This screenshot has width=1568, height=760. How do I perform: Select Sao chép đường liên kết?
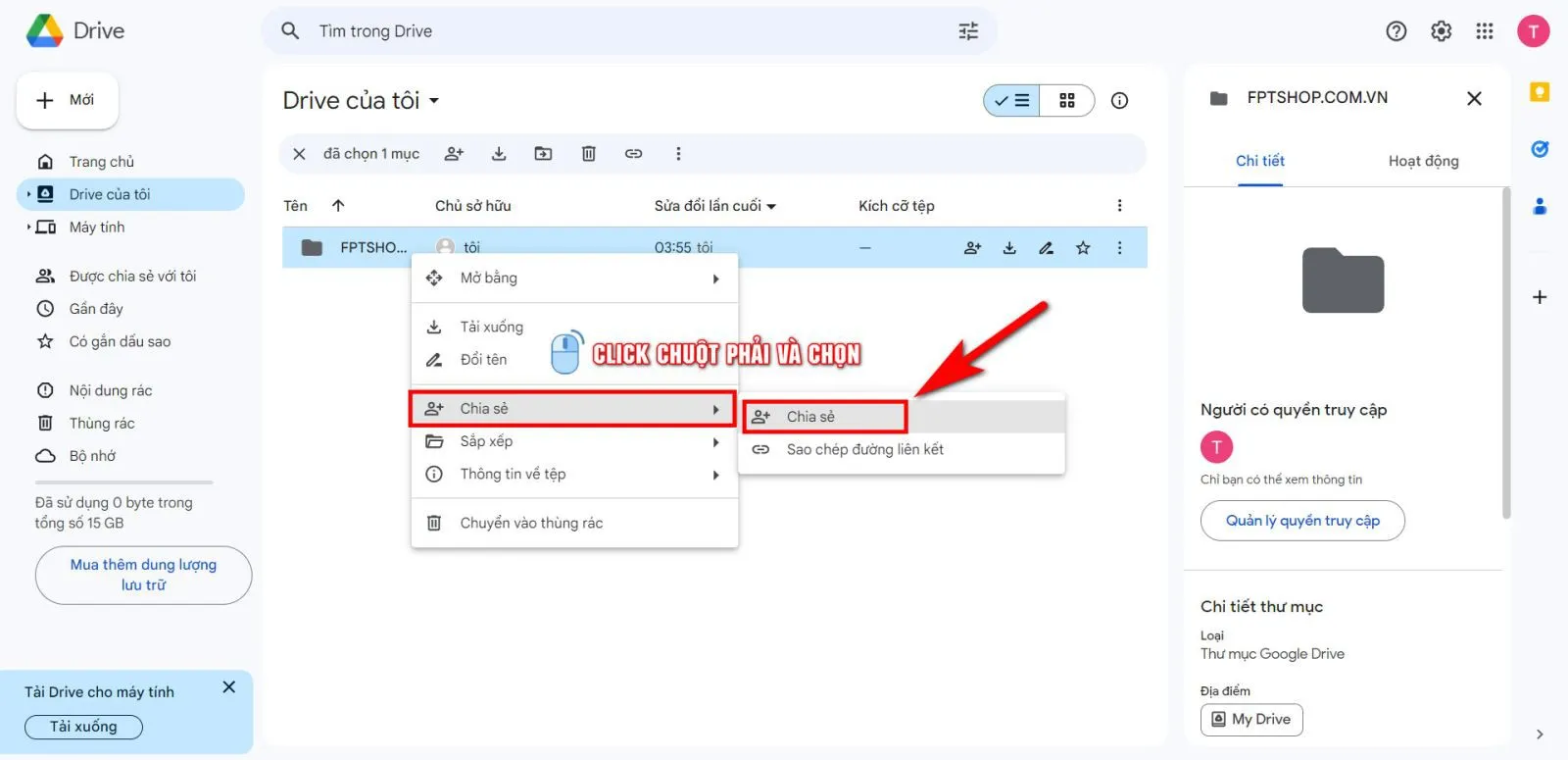click(903, 449)
